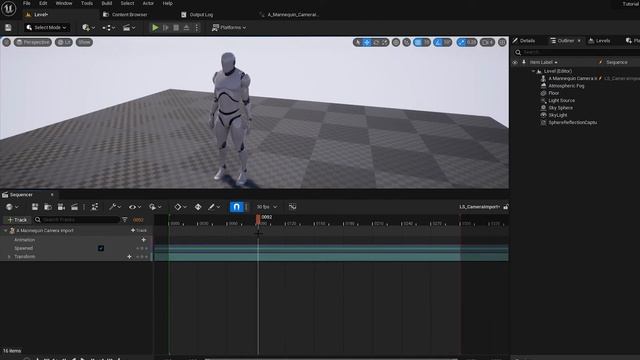The image size is (640, 360).
Task: Toggle Sequencer snapping magnet button
Action: 236,207
